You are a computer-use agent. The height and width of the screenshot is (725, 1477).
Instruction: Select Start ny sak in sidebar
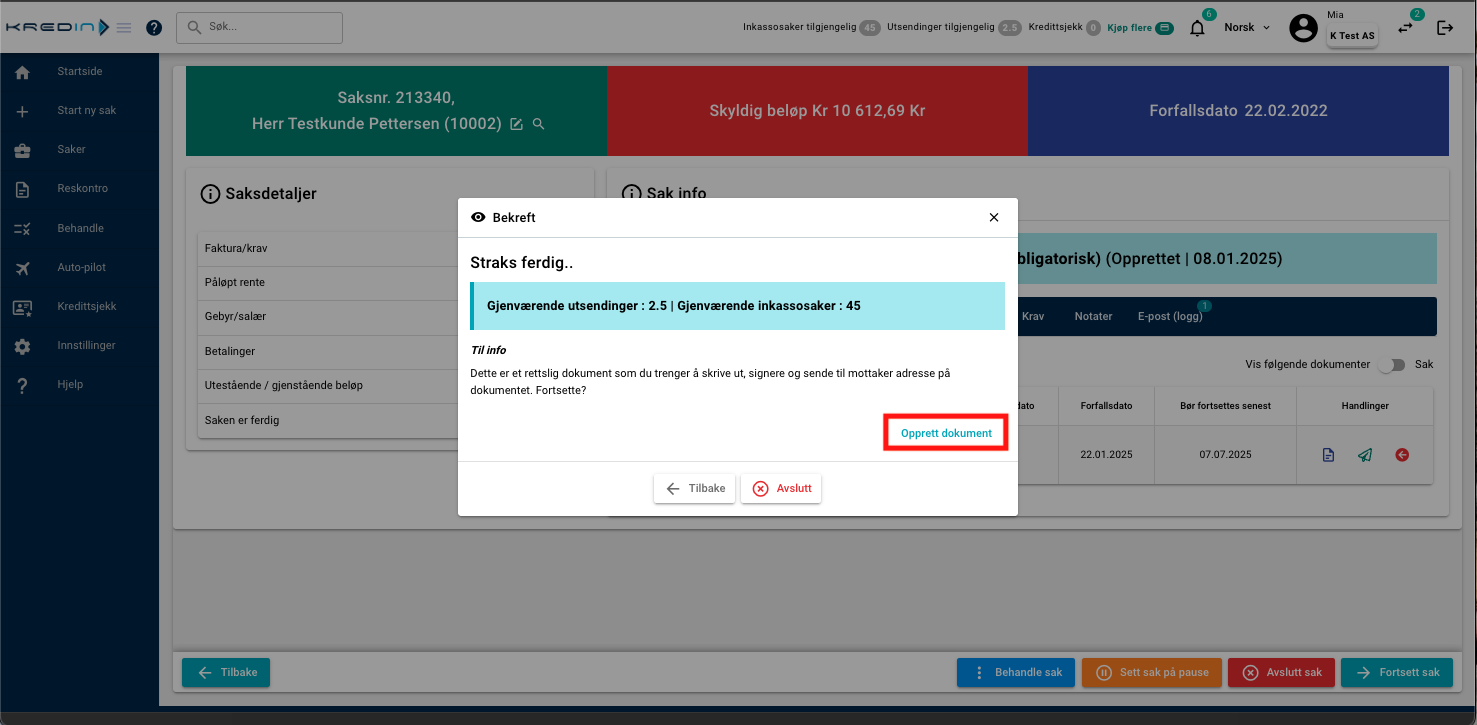pos(87,110)
